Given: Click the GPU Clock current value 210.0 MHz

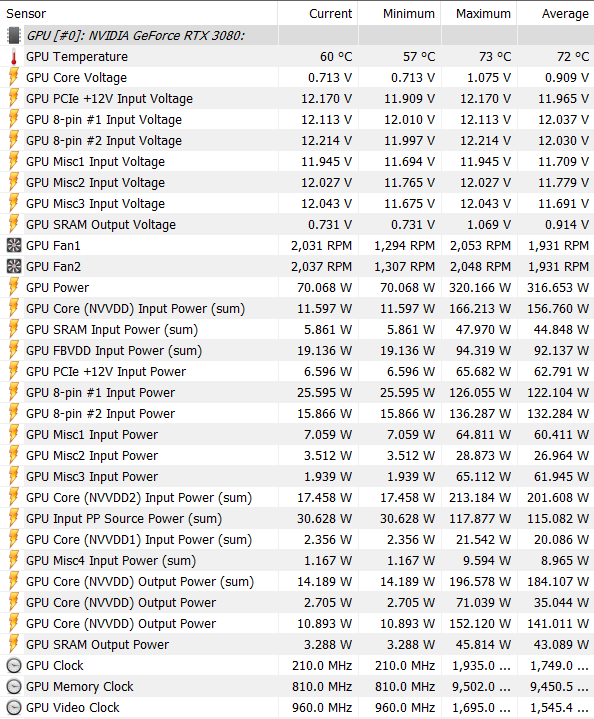Looking at the screenshot, I should point(322,666).
